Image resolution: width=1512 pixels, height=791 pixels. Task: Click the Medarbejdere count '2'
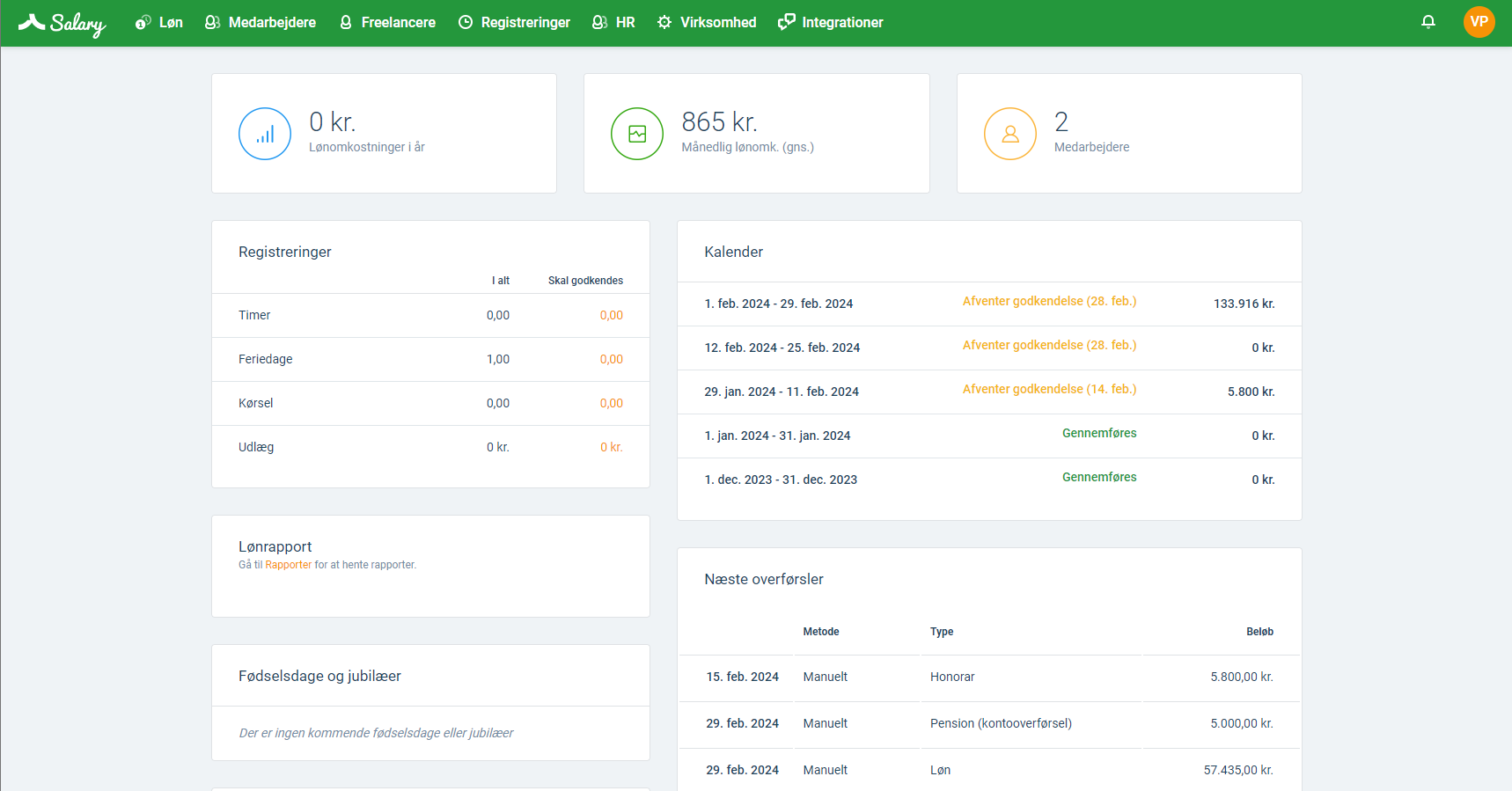pyautogui.click(x=1061, y=121)
